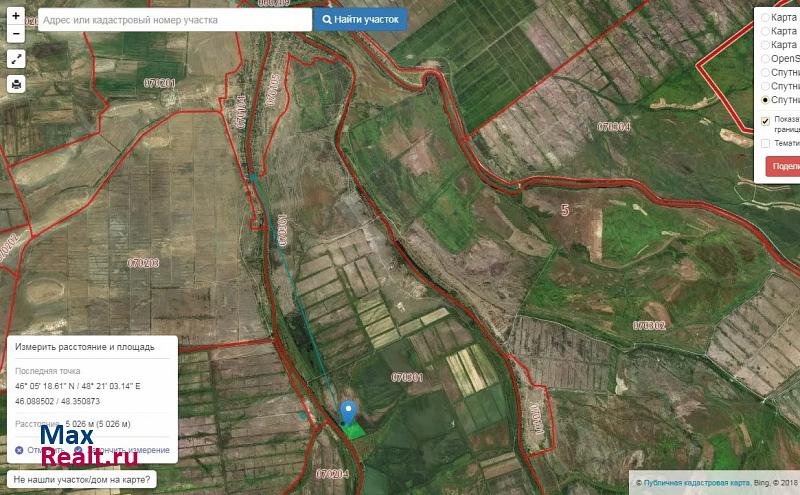Viewport: 800px width, 495px height.
Task: Zoom out with the minus button
Action: tap(16, 34)
